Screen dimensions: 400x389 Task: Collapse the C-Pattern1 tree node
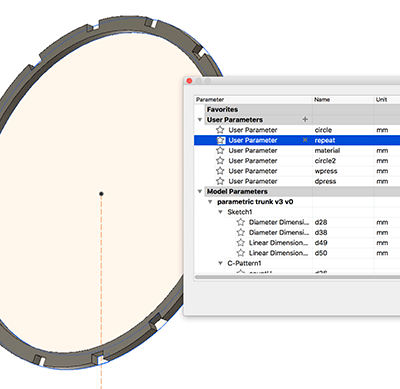click(x=220, y=263)
